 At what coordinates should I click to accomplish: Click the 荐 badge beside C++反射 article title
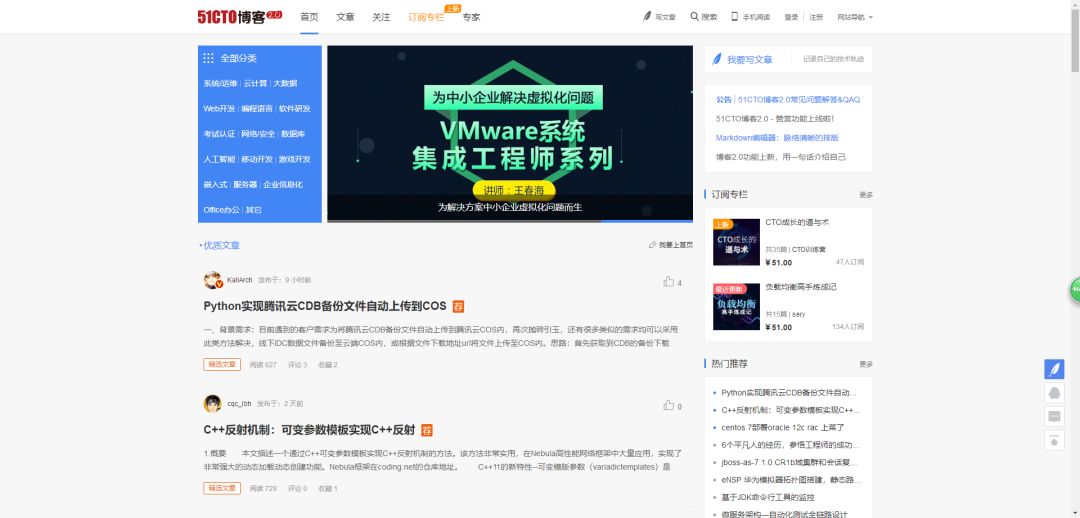(x=426, y=430)
